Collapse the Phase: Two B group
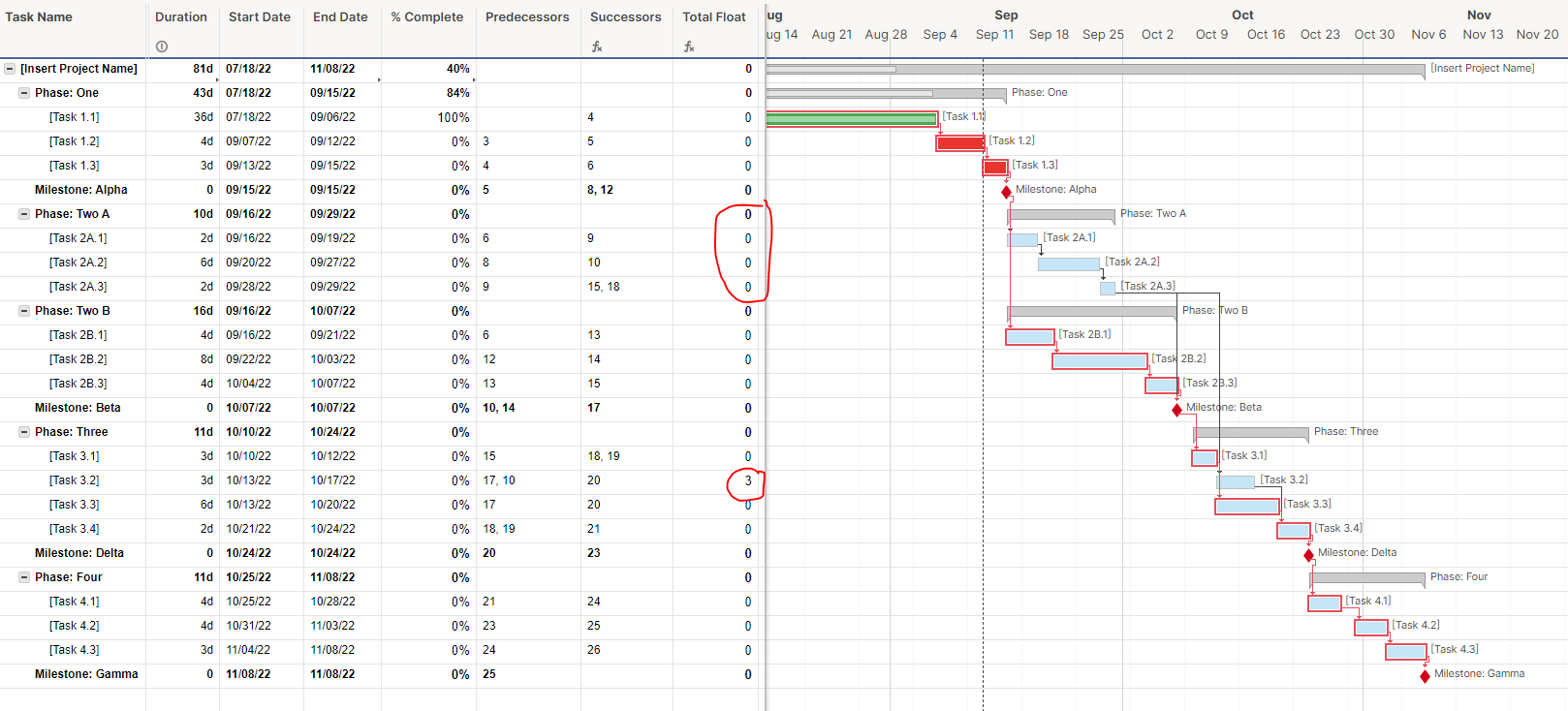The width and height of the screenshot is (1568, 711). coord(24,311)
